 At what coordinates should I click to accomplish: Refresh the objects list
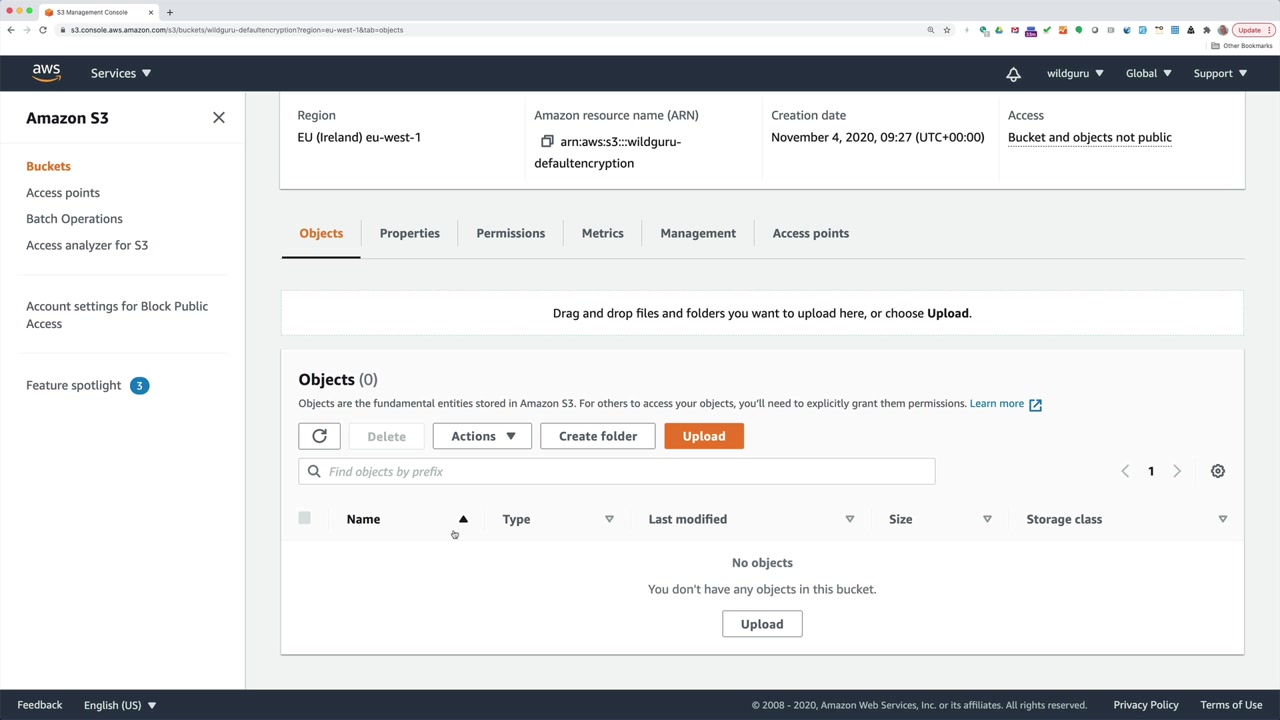click(x=319, y=436)
